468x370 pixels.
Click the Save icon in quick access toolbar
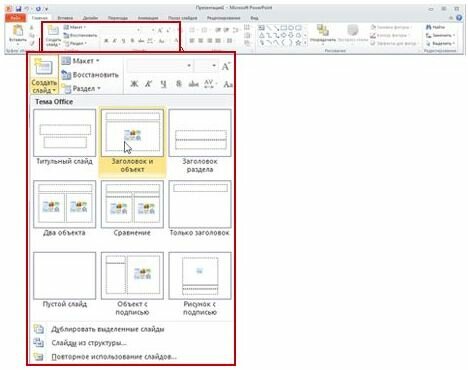click(19, 9)
